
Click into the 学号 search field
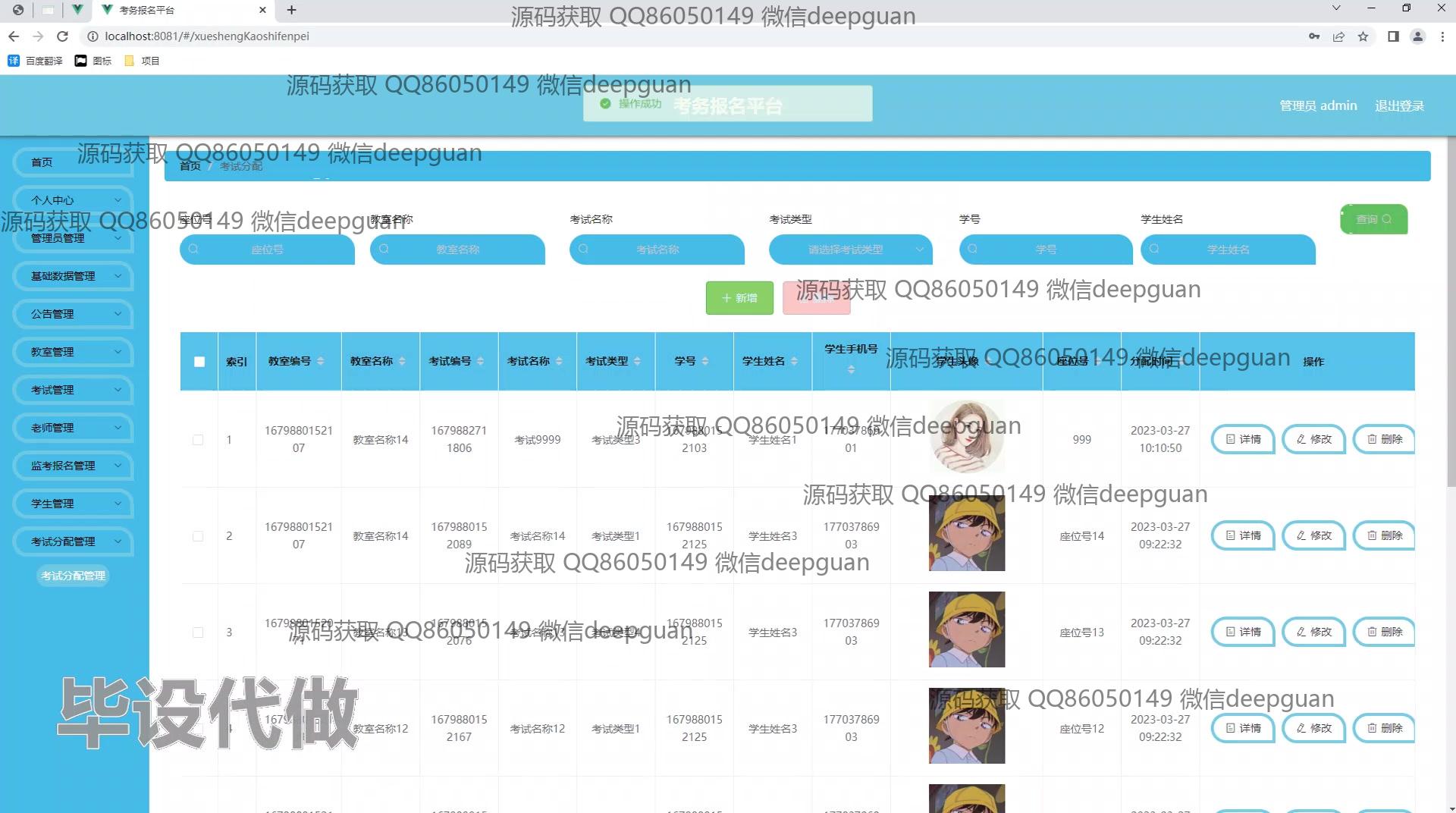pyautogui.click(x=1046, y=250)
